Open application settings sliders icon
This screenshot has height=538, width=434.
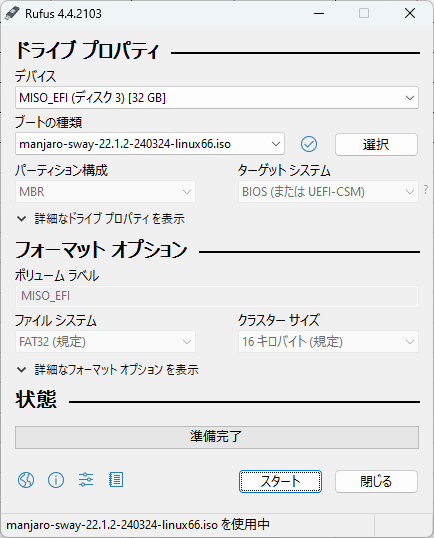click(x=86, y=480)
